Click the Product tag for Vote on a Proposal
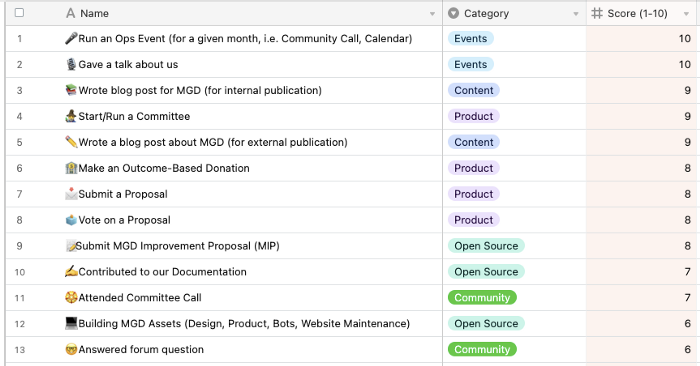This screenshot has height=366, width=700. (474, 220)
